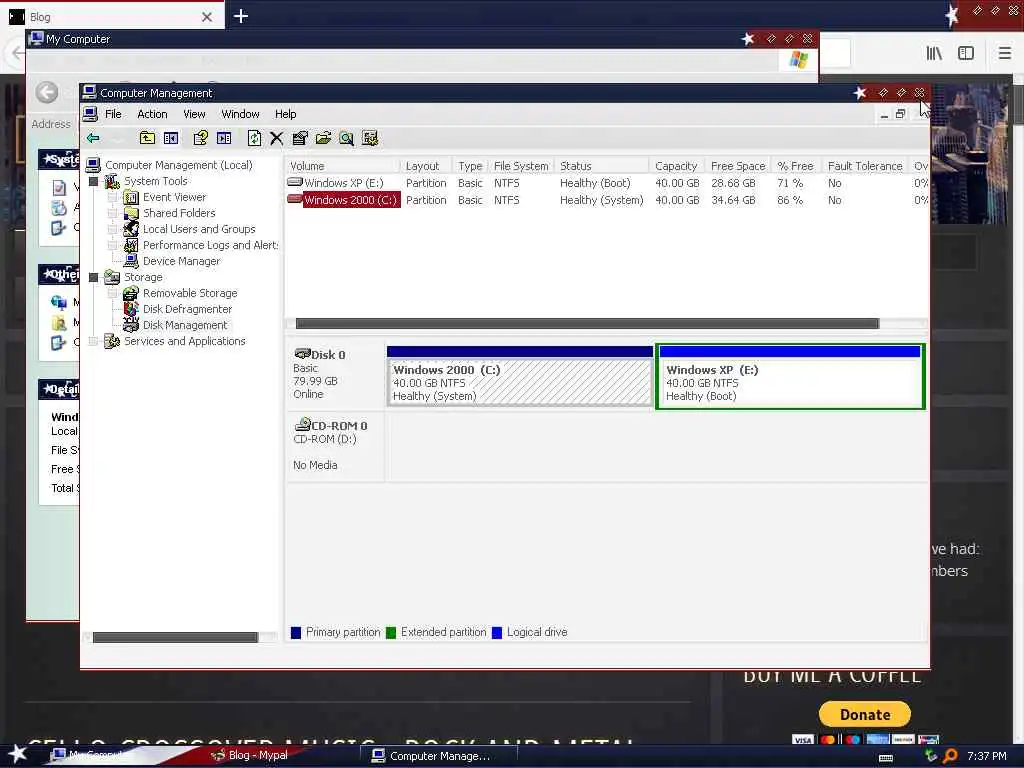The width and height of the screenshot is (1024, 768).
Task: Click the green Back arrow toolbar icon
Action: tap(93, 138)
